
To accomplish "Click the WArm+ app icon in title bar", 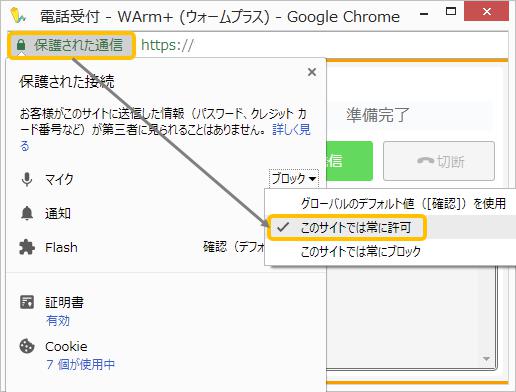I will click(18, 16).
